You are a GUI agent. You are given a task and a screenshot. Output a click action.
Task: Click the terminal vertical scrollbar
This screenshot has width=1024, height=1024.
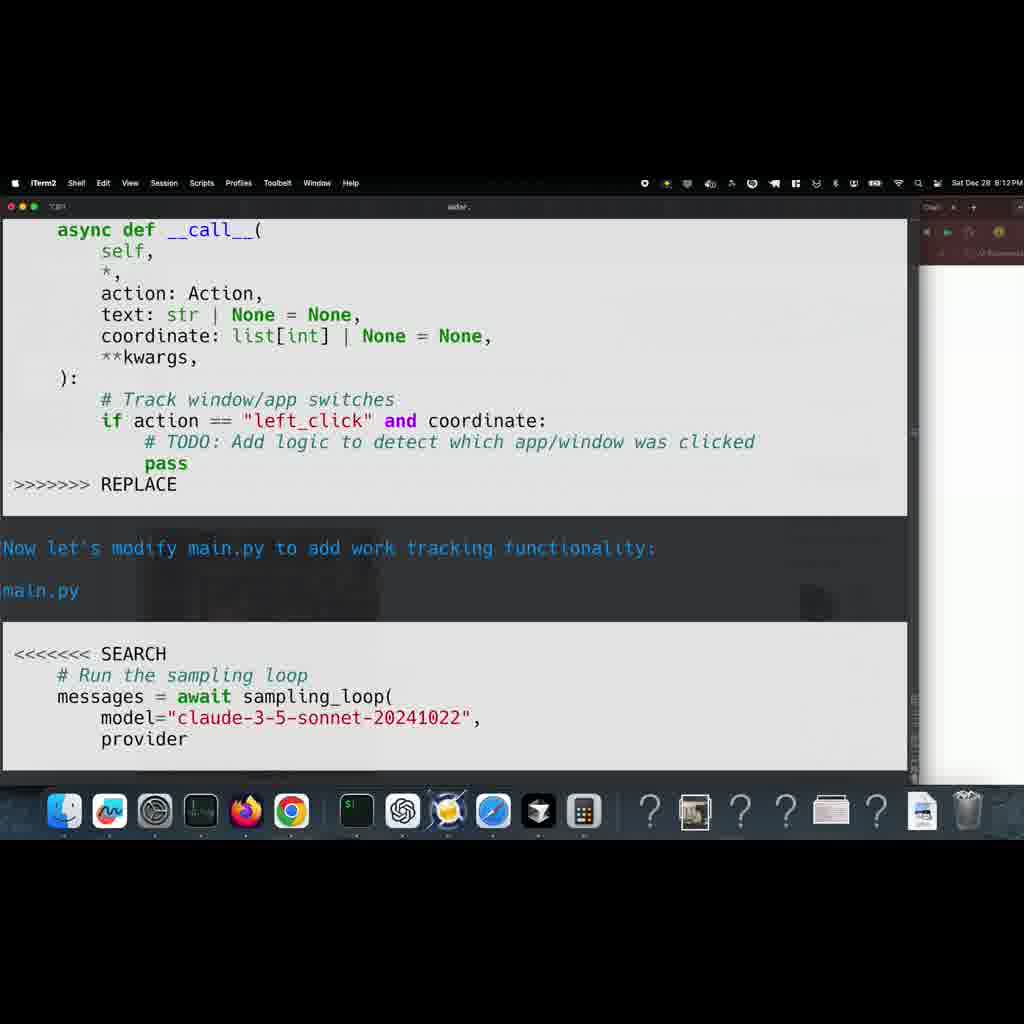pyautogui.click(x=914, y=500)
